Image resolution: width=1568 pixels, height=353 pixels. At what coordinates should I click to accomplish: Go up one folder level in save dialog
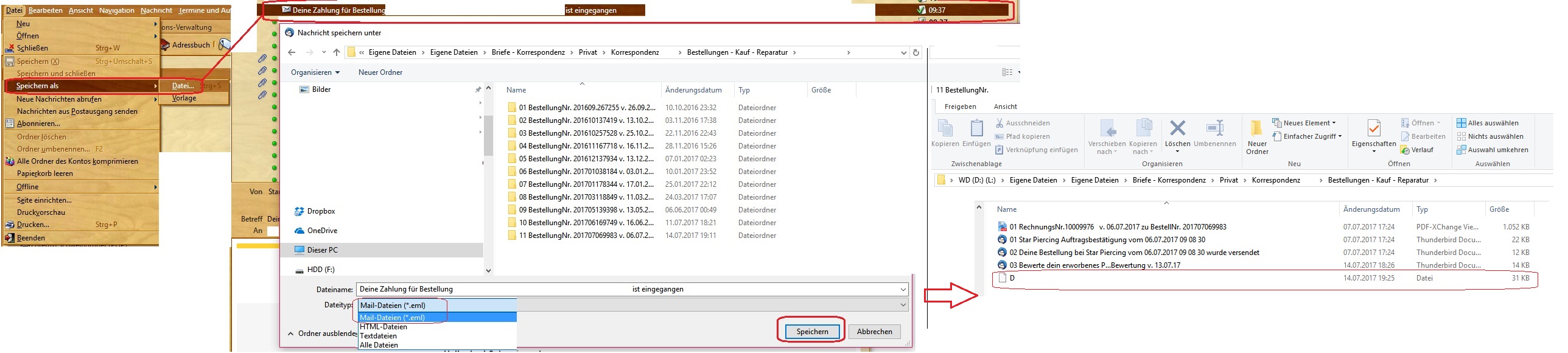tap(336, 52)
